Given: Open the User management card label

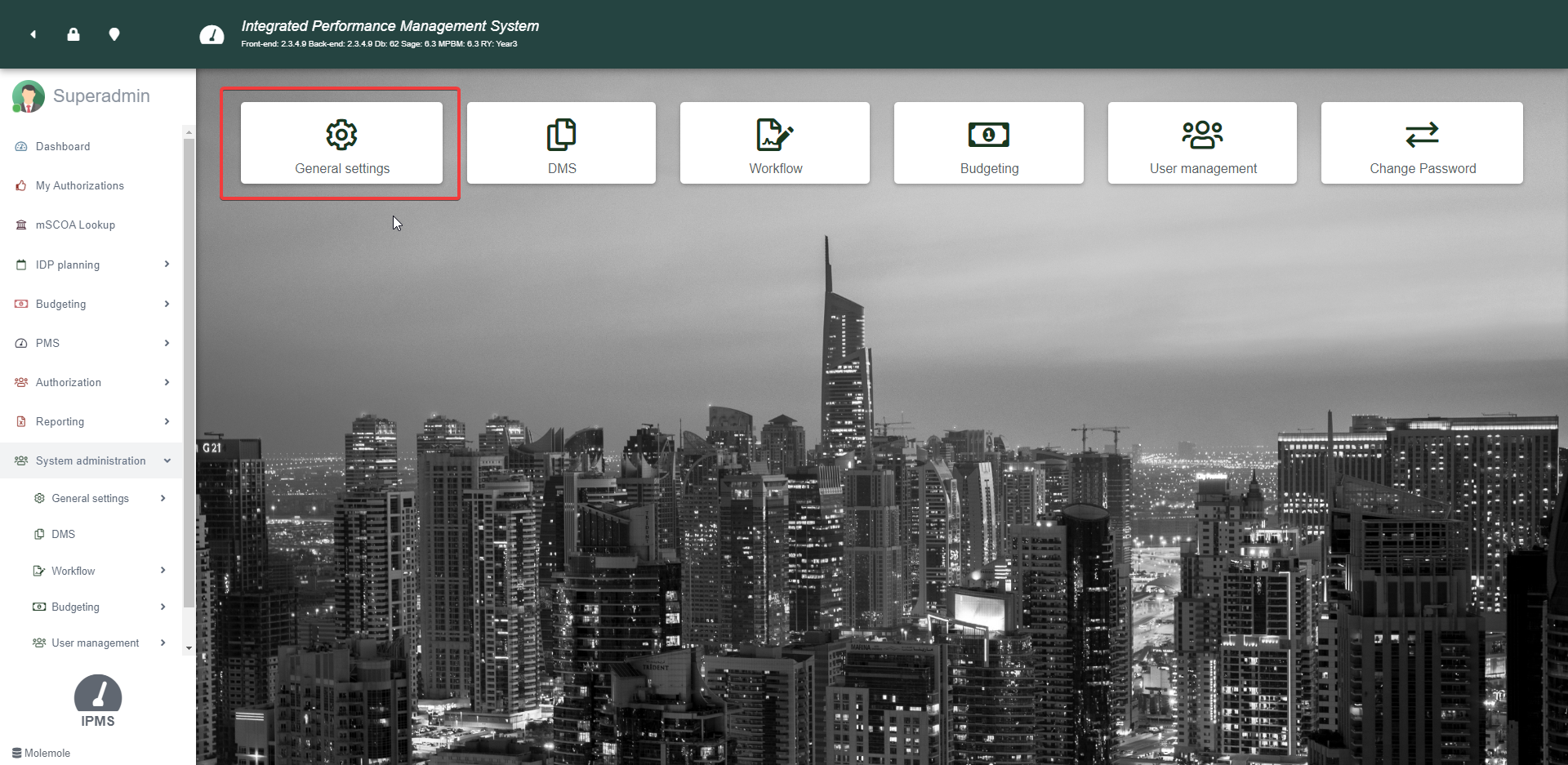Looking at the screenshot, I should [x=1203, y=168].
